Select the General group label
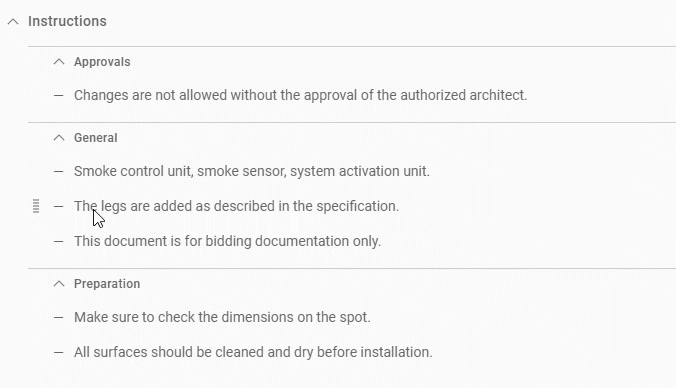Screen dimensions: 676x388 pos(96,138)
